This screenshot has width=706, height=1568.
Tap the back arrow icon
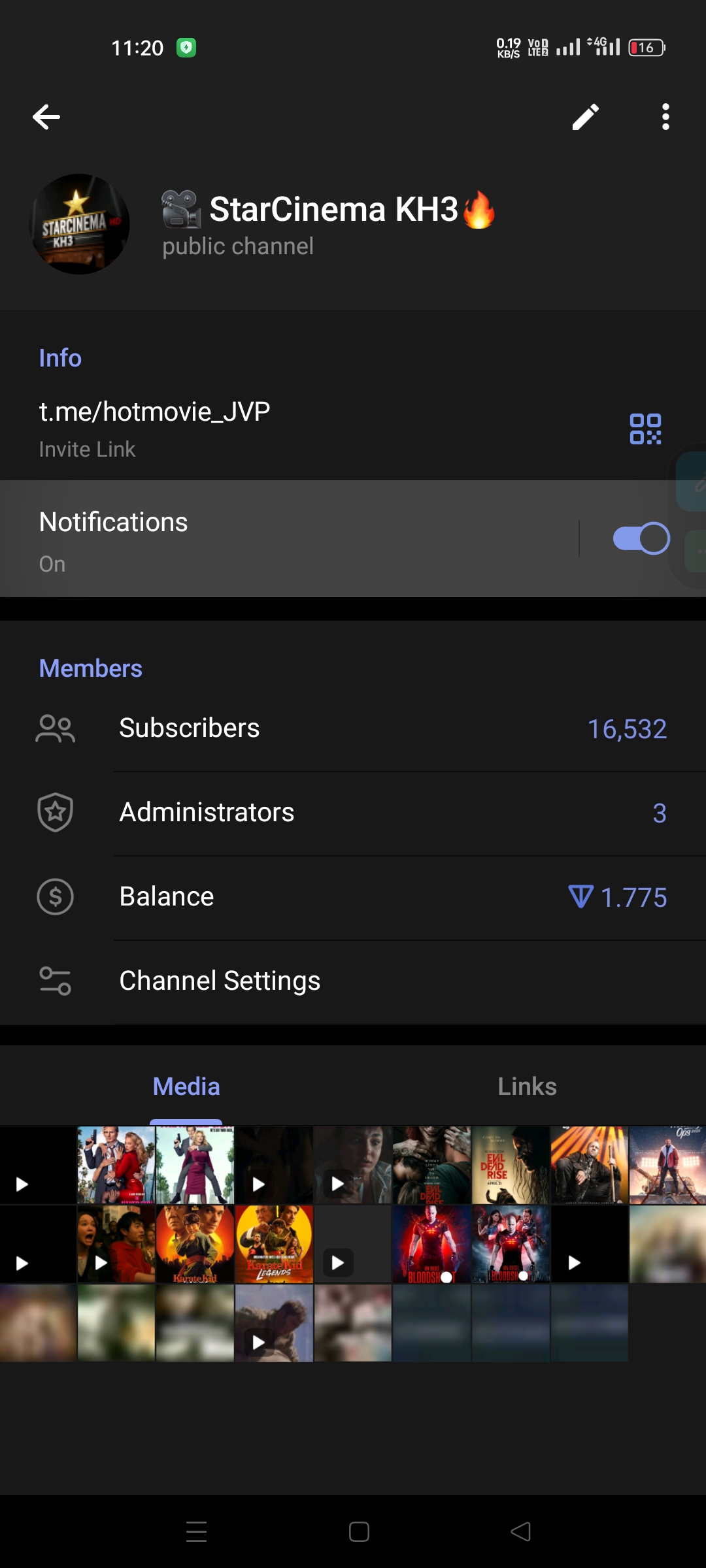click(x=46, y=118)
